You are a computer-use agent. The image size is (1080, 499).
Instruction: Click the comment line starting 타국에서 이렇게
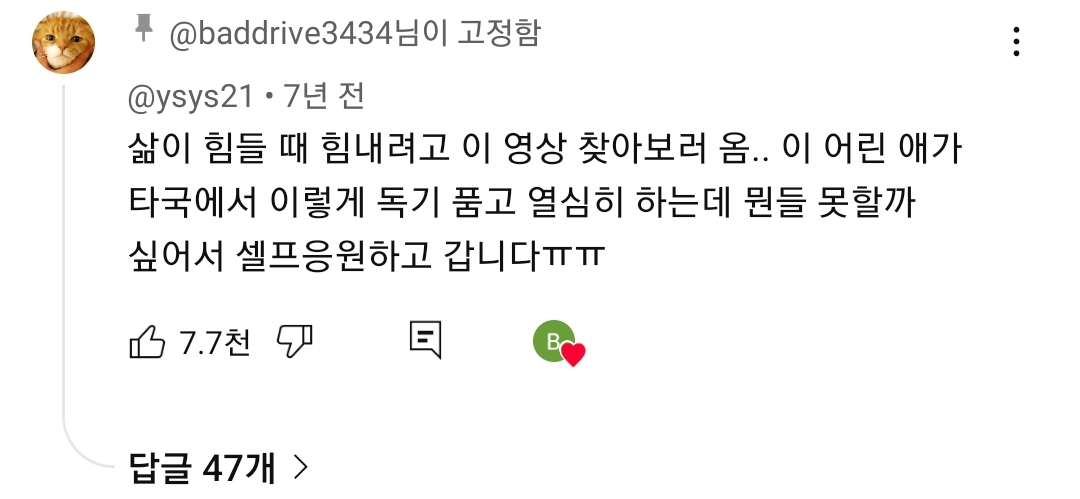point(522,203)
